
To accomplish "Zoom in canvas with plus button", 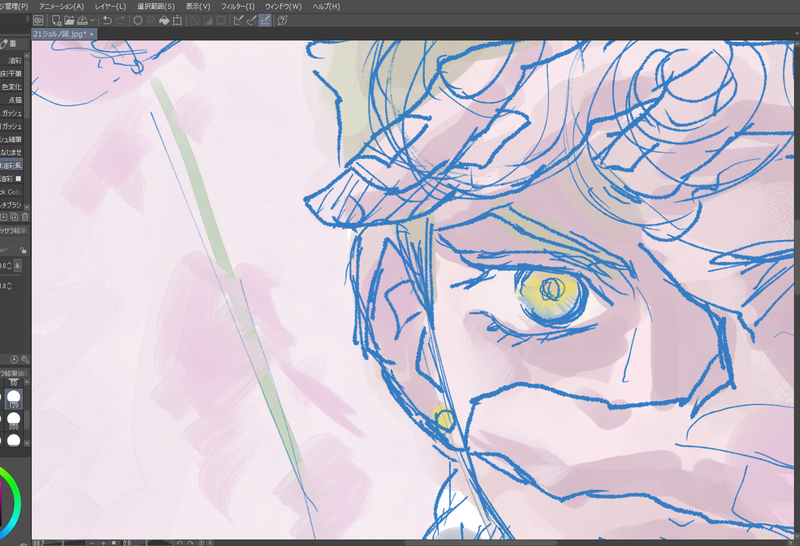I will [103, 543].
